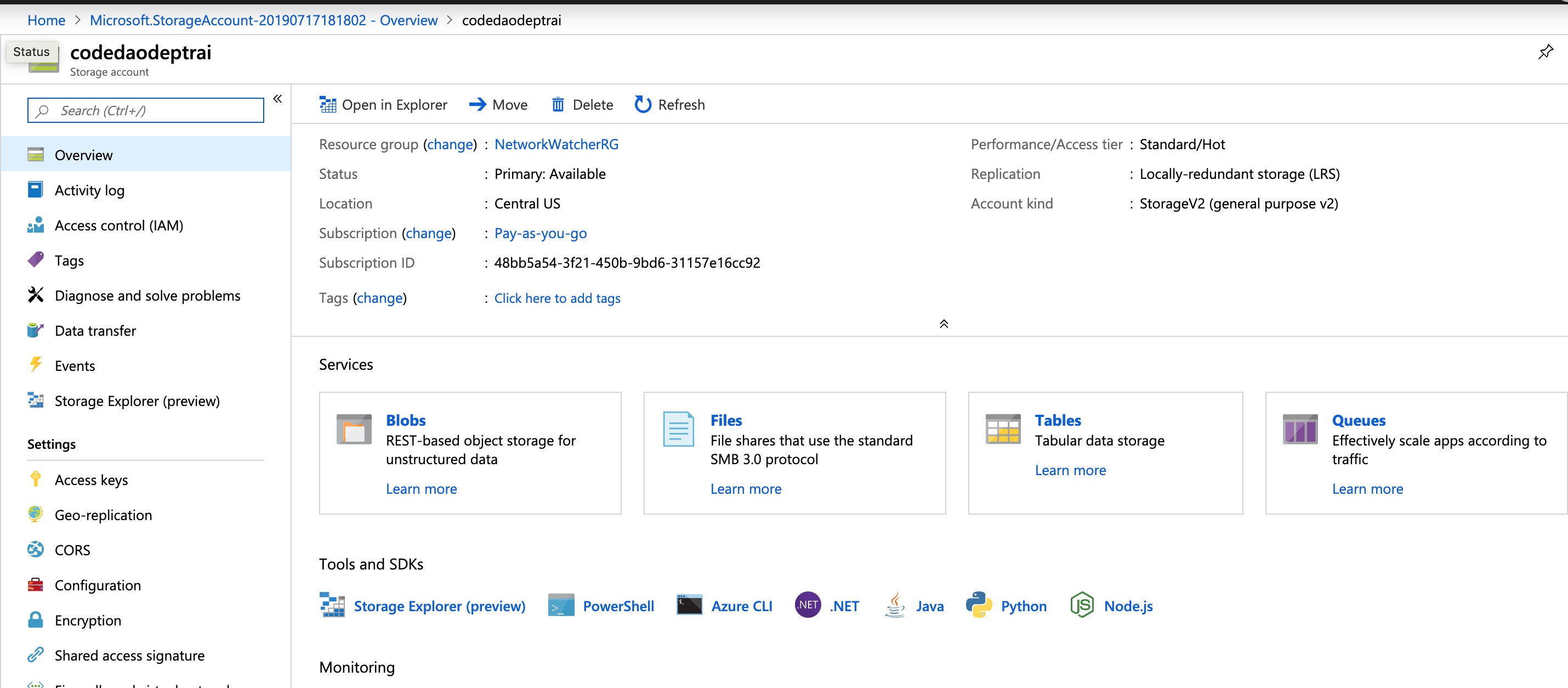Open the NetworkWatcherRG resource group link
Image resolution: width=1568 pixels, height=688 pixels.
[x=556, y=144]
